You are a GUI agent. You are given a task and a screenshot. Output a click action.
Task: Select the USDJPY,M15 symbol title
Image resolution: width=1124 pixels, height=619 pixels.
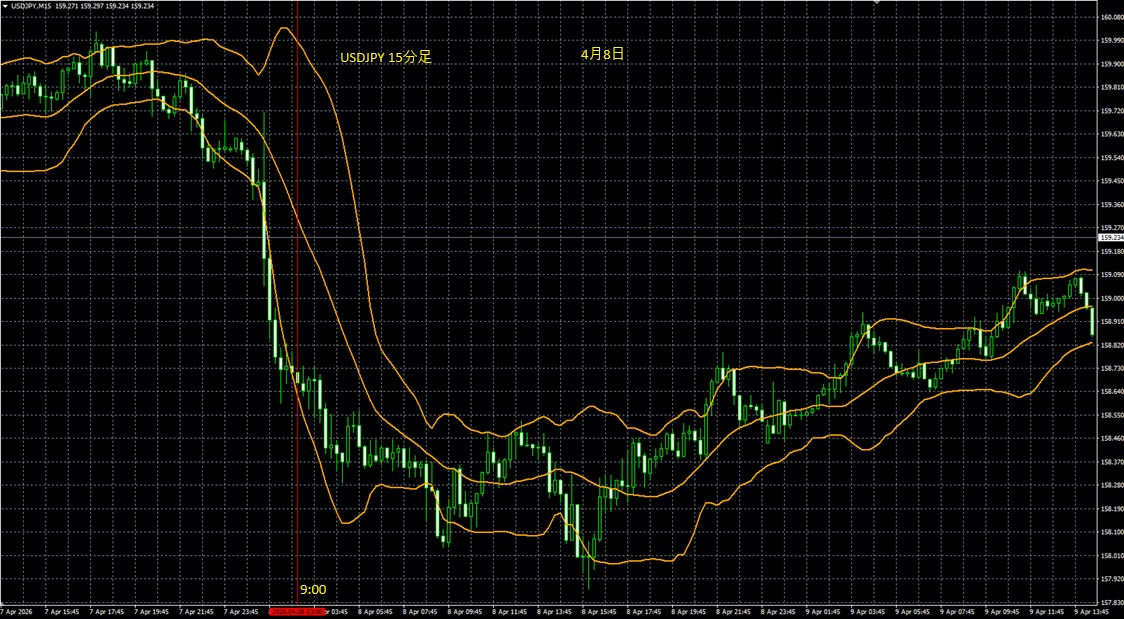[30, 6]
